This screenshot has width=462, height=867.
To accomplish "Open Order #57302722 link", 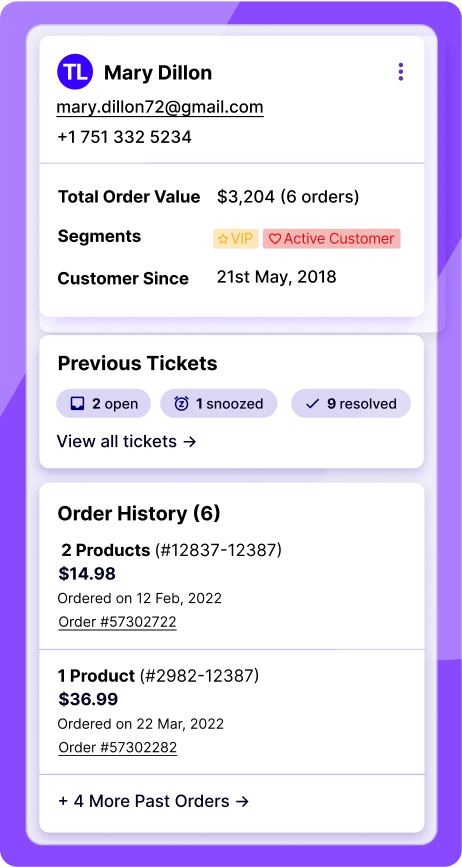I will coord(118,622).
